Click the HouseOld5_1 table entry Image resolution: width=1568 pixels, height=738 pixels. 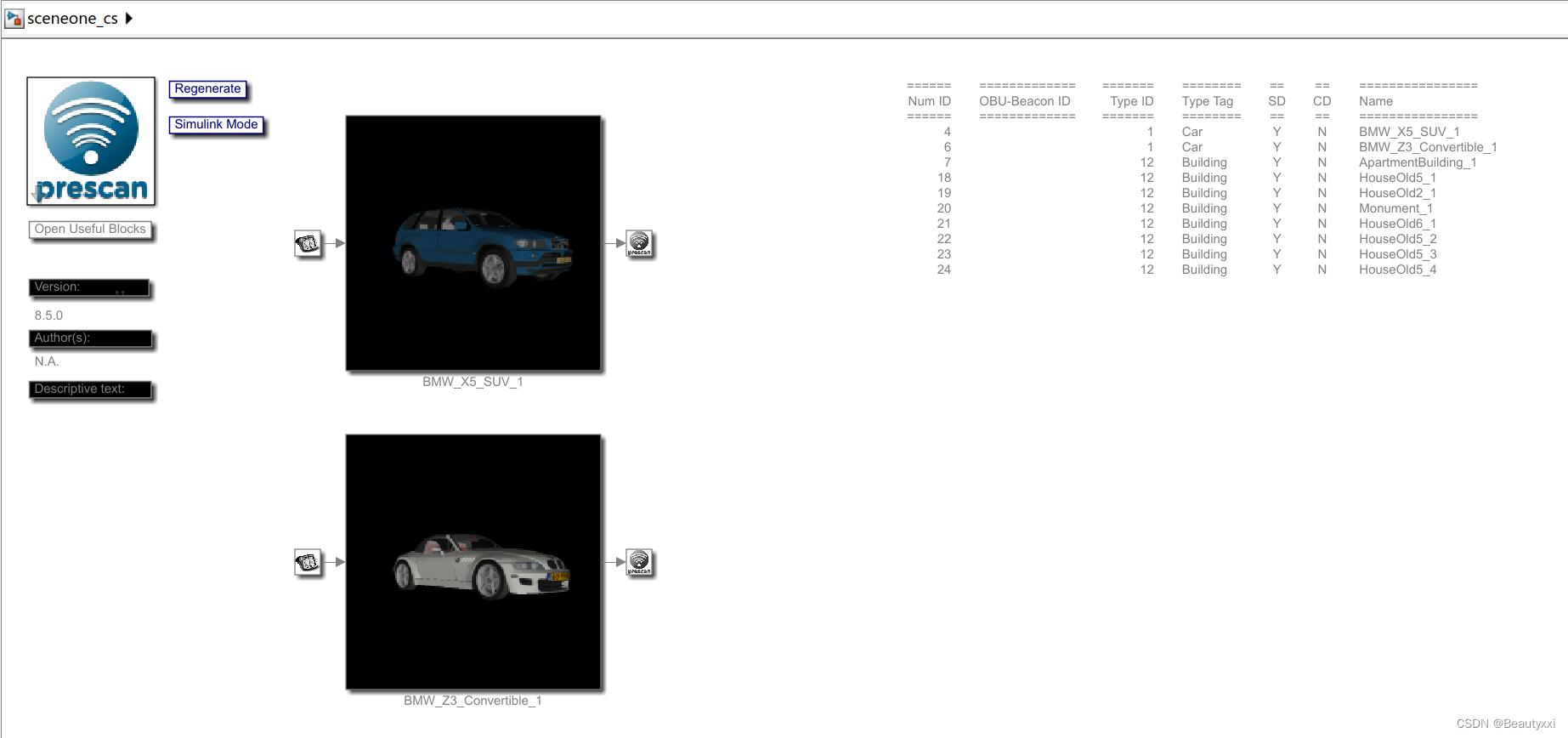[x=1397, y=178]
